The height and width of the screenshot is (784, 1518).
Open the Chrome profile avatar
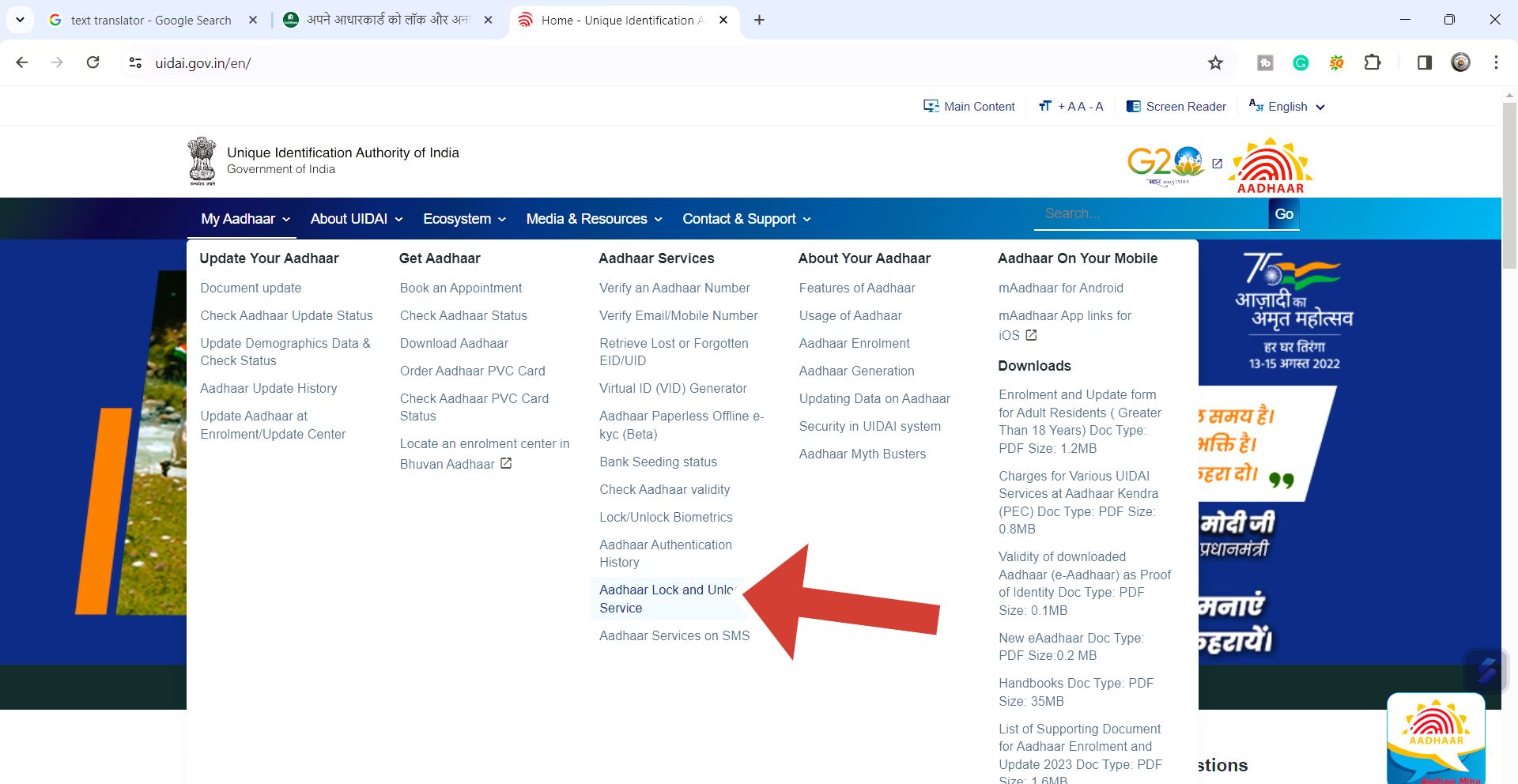(x=1460, y=62)
